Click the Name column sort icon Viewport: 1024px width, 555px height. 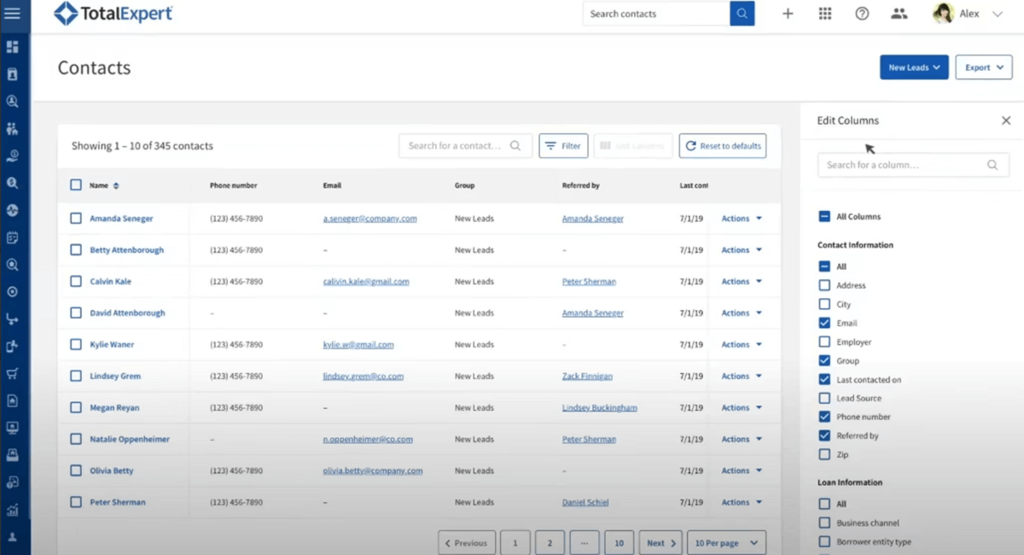pos(116,186)
